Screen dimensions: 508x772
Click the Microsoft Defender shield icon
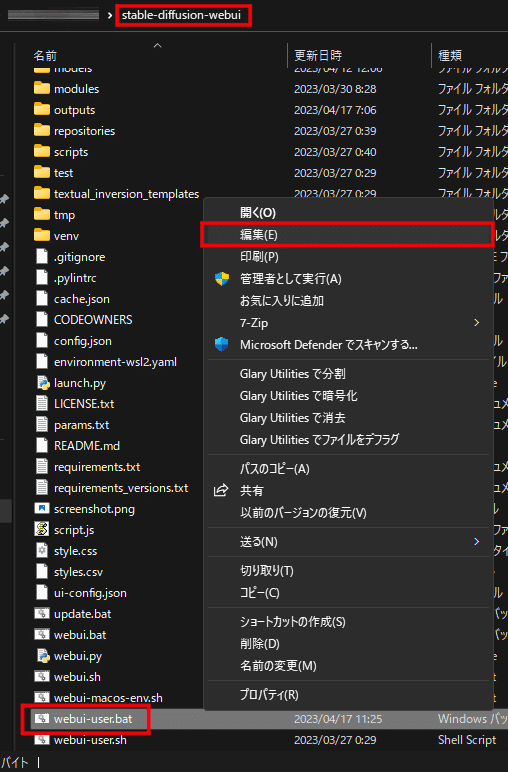point(222,344)
